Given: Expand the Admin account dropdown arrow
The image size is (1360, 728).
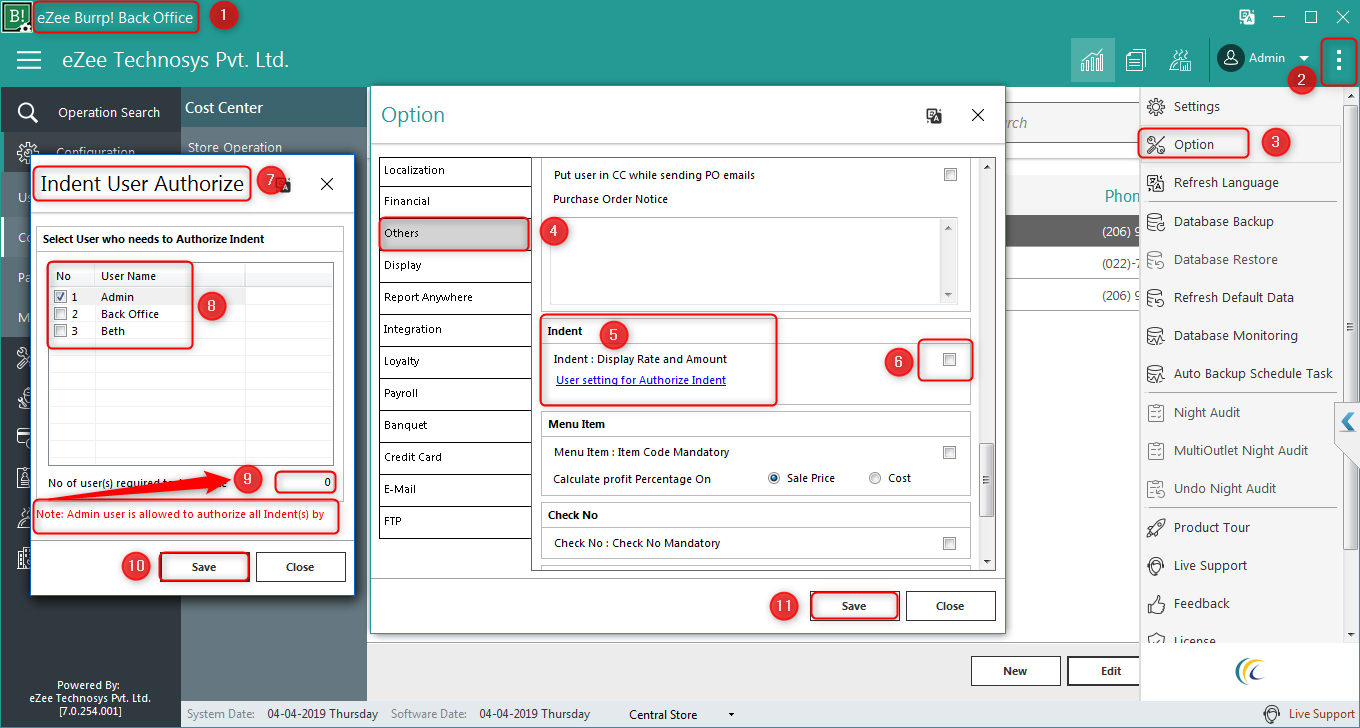Looking at the screenshot, I should pos(1304,59).
